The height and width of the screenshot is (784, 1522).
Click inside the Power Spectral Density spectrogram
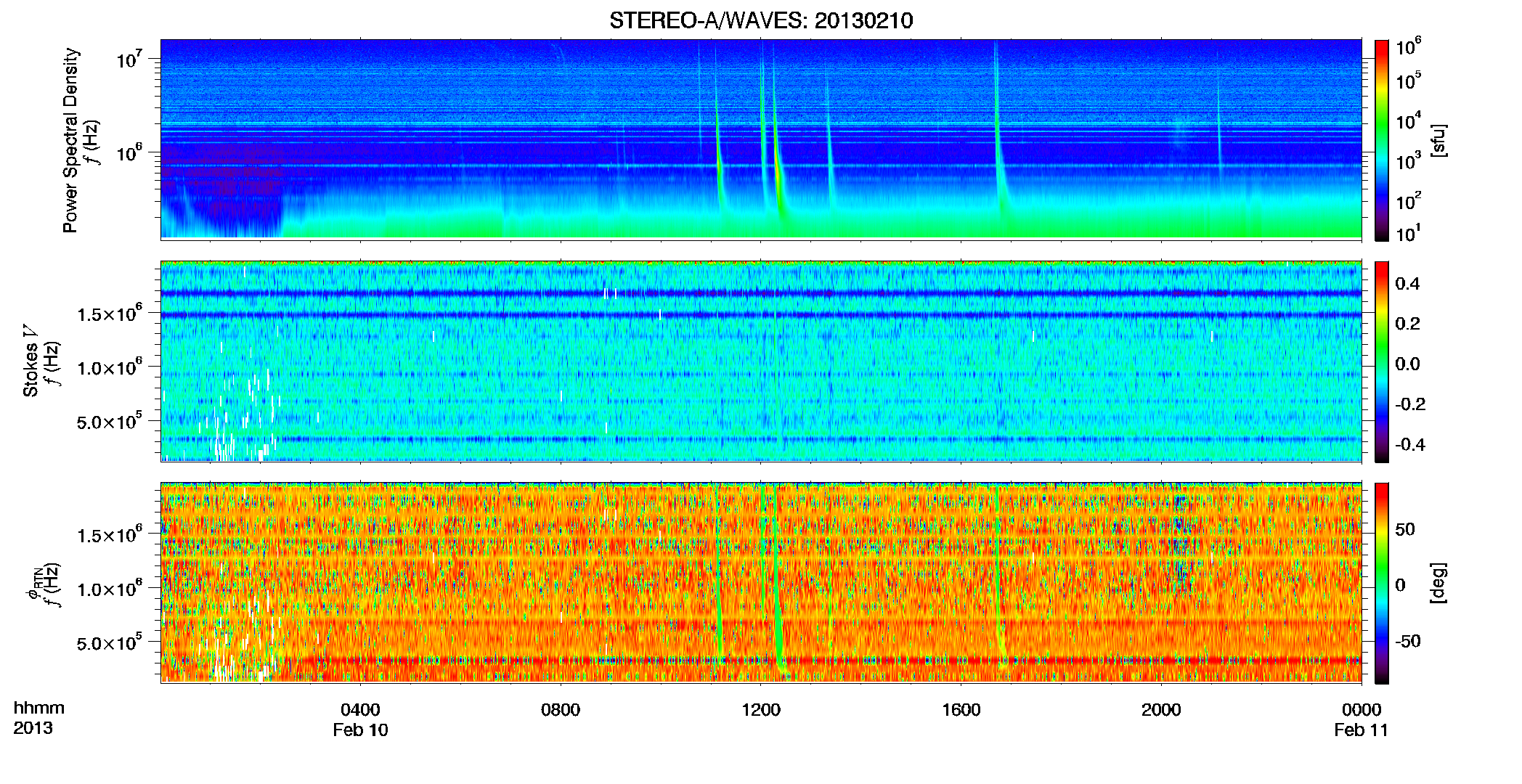click(761, 139)
